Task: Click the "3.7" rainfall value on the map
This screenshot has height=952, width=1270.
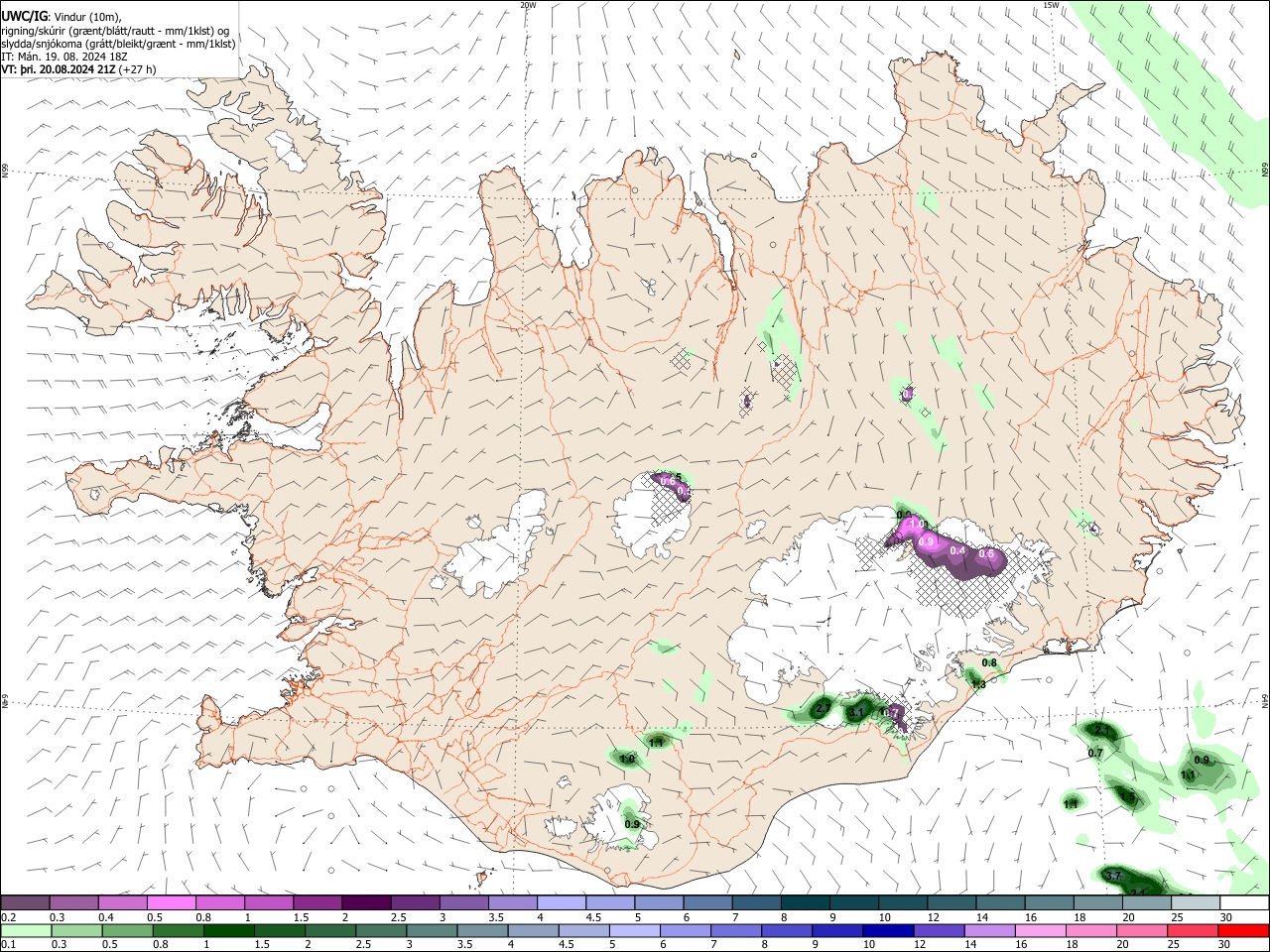Action: point(1112,876)
